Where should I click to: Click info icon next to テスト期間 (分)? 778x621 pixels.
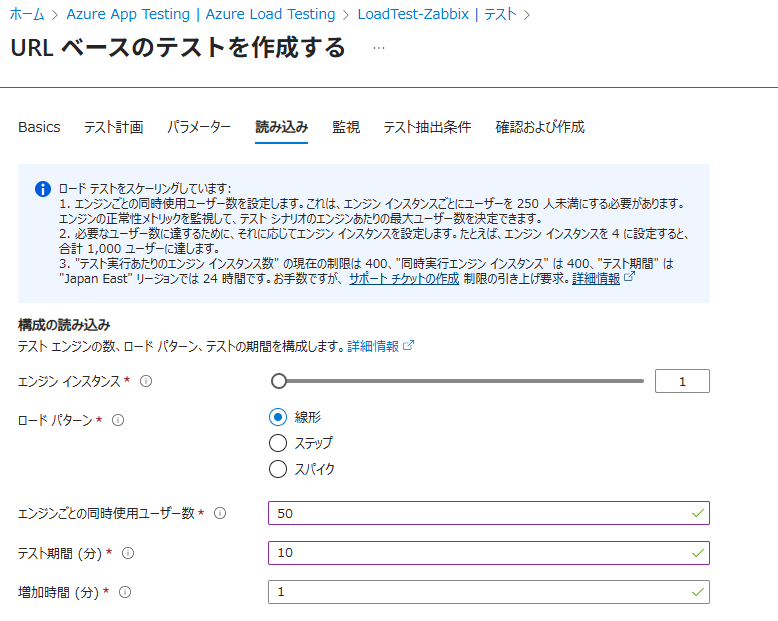tap(127, 553)
